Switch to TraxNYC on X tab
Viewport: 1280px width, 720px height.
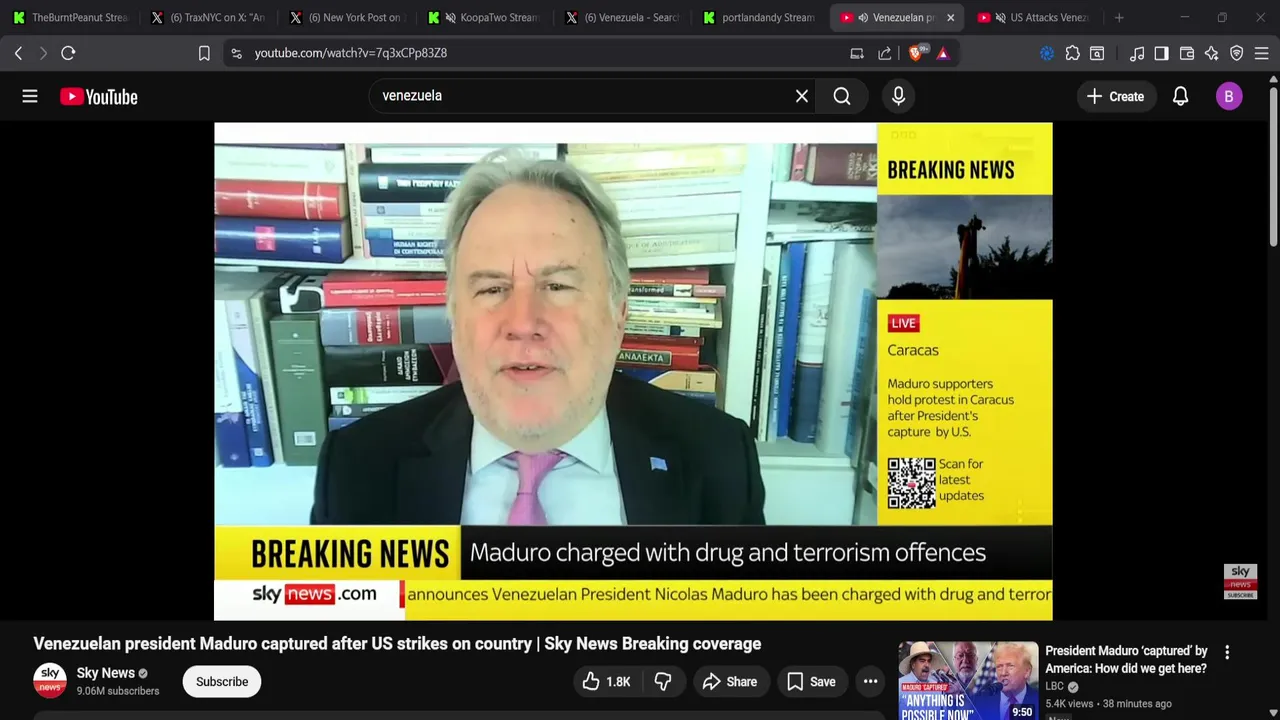(208, 18)
